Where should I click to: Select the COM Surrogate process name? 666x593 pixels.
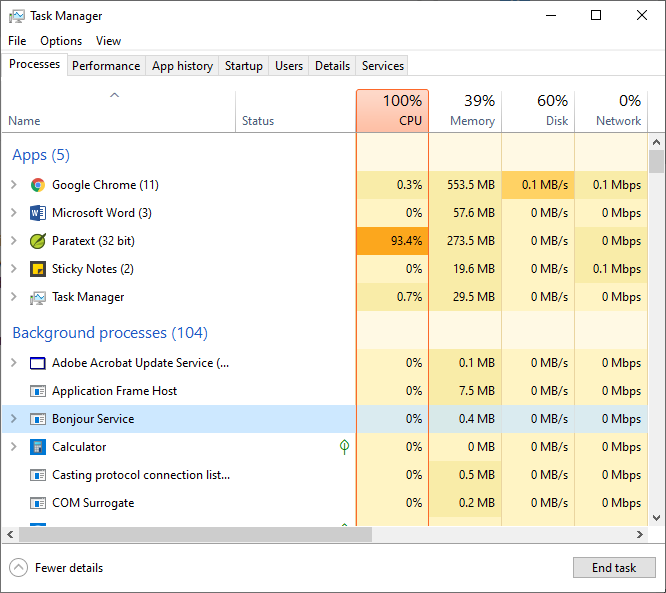(x=93, y=503)
